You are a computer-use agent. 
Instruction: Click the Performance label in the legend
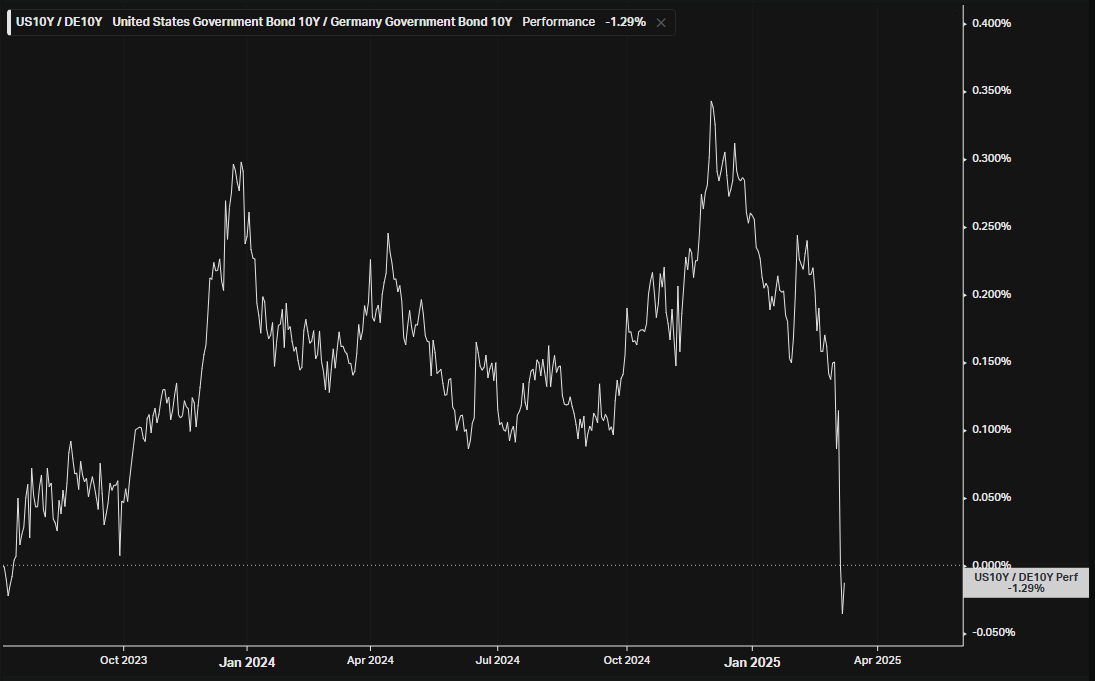tap(559, 22)
